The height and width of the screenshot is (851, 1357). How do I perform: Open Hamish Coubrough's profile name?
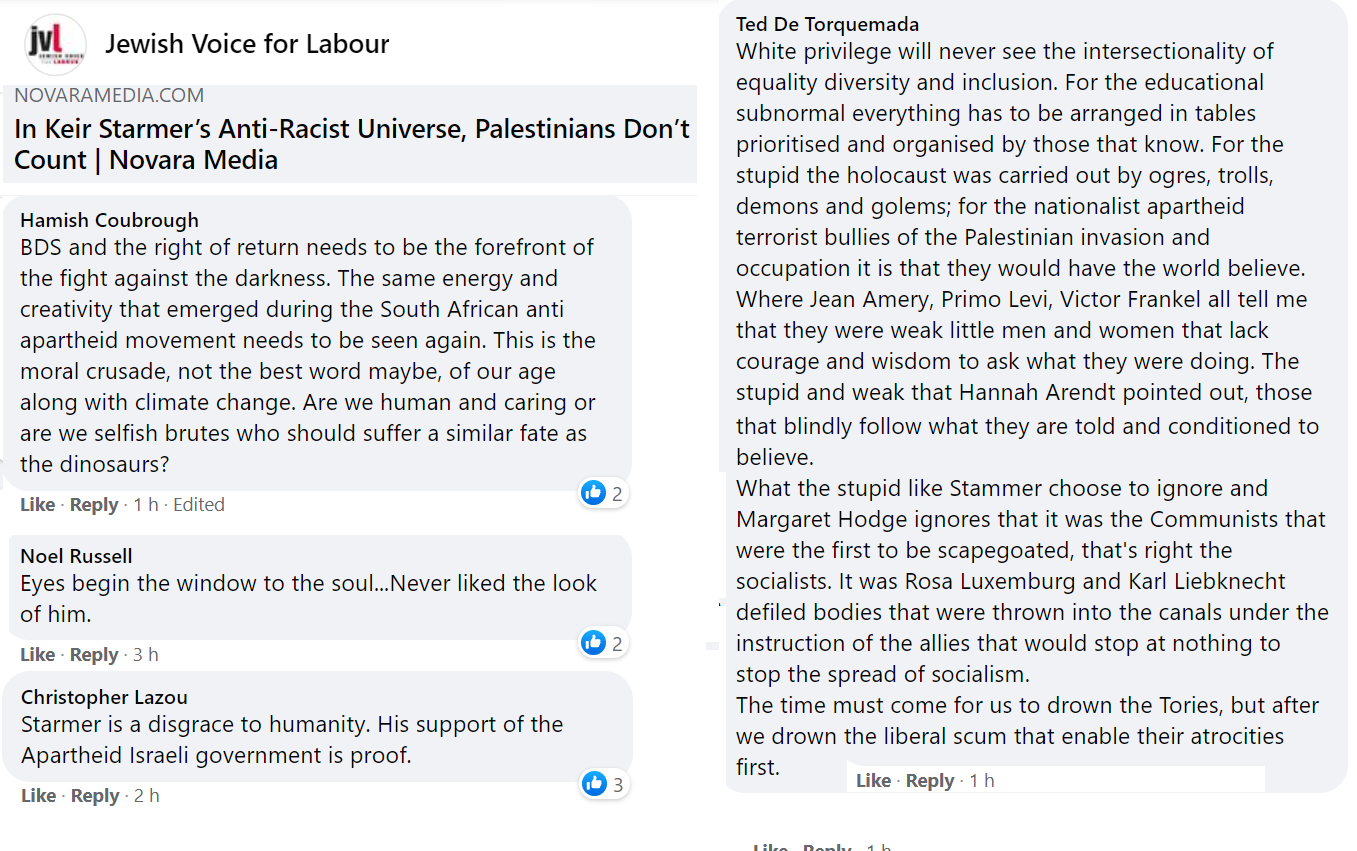point(109,220)
